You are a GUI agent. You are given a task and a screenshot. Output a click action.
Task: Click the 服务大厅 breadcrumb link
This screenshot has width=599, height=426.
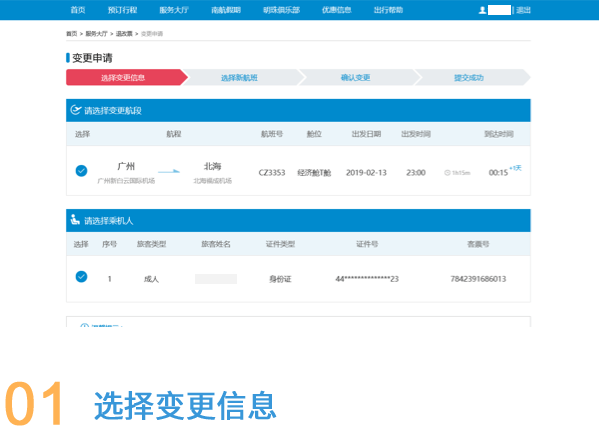(96, 34)
